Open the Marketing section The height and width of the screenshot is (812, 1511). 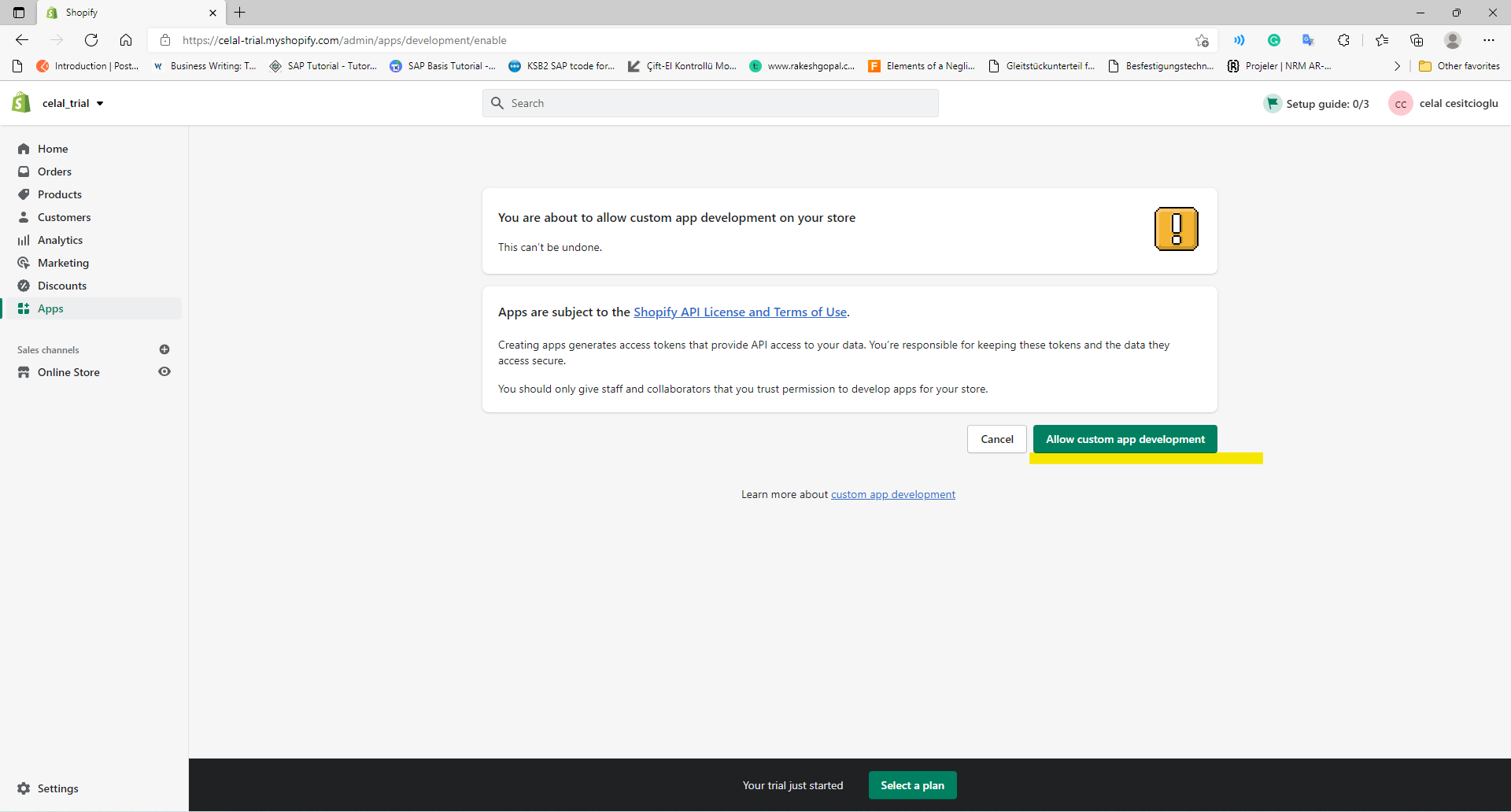pyautogui.click(x=63, y=263)
